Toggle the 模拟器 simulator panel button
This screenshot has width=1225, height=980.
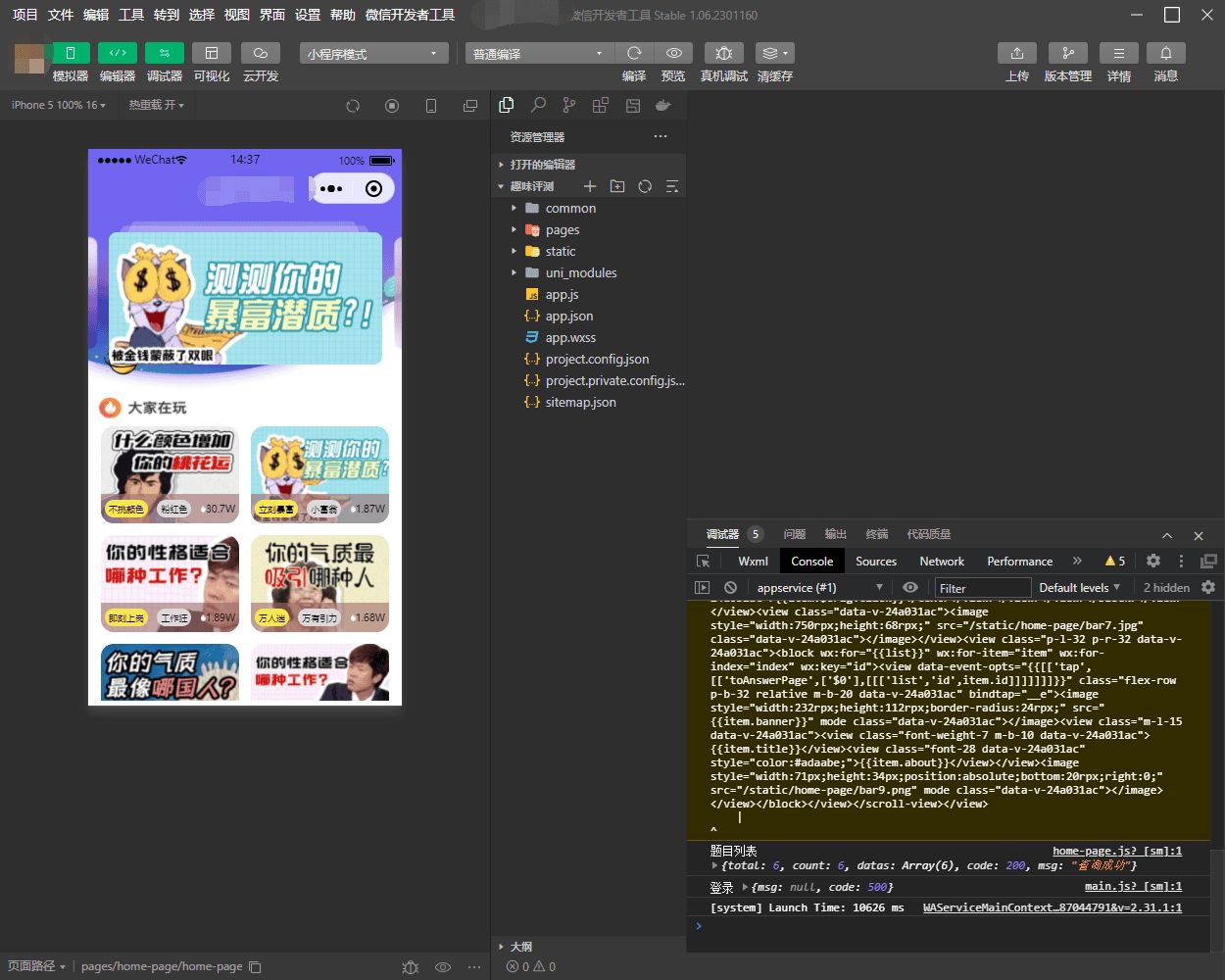(x=71, y=53)
